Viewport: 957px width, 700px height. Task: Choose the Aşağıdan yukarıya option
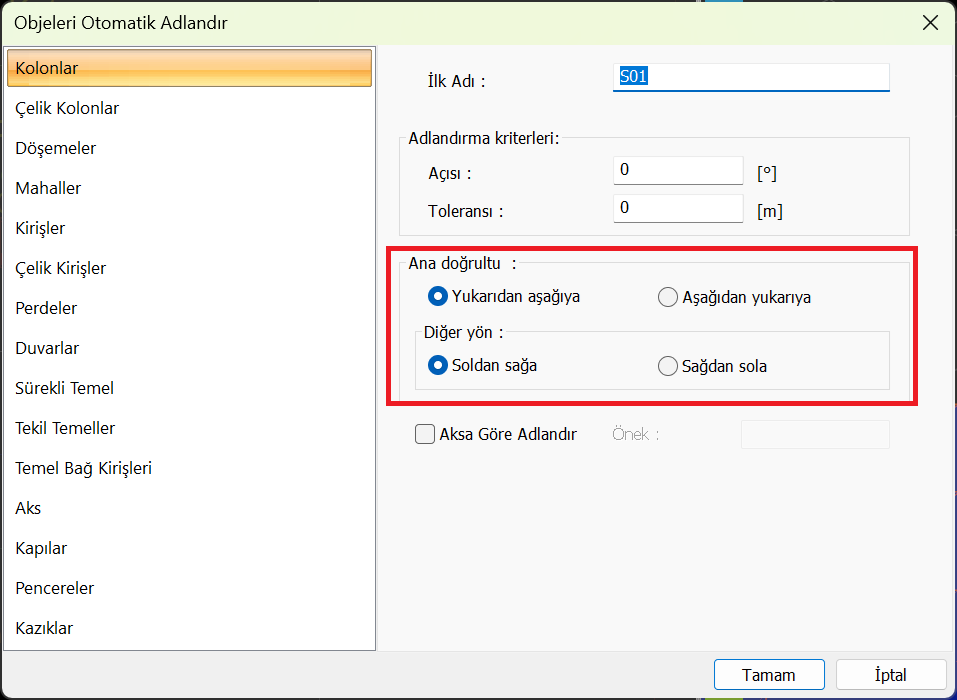click(x=668, y=297)
